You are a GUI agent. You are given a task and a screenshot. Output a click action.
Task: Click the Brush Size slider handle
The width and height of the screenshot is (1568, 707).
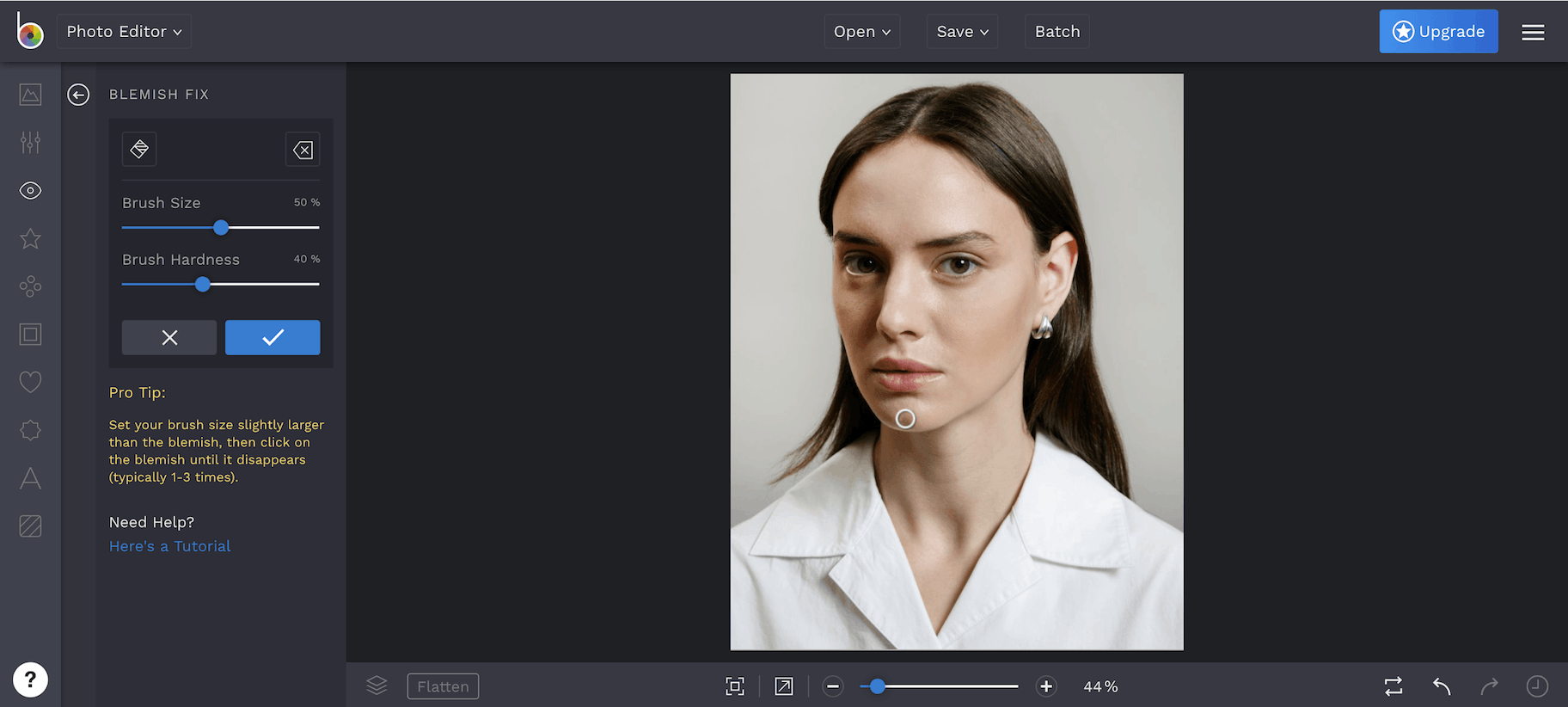click(x=221, y=228)
